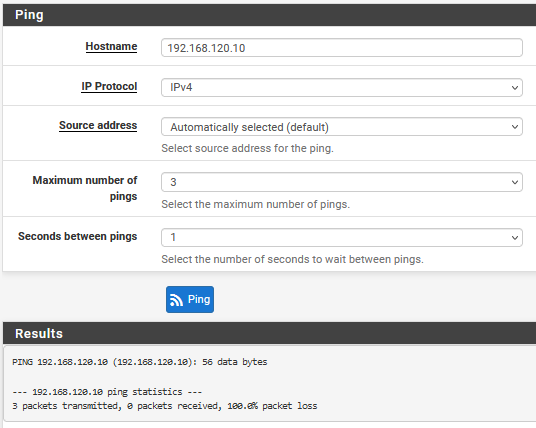Click the Hostname field containing 192.168.120.10
This screenshot has height=428, width=536.
(341, 48)
